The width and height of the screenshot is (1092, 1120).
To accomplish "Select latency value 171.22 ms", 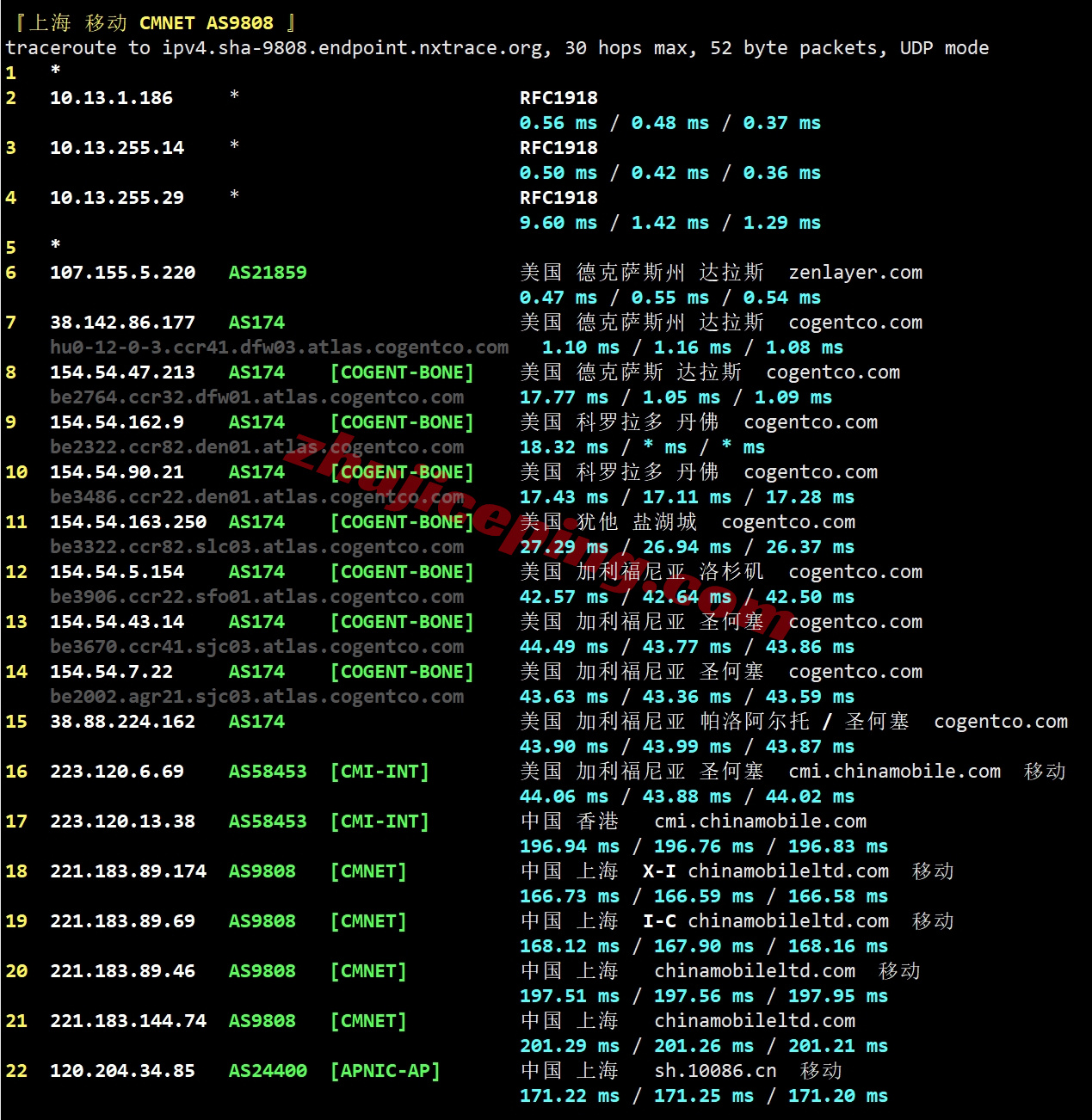I will point(570,1096).
